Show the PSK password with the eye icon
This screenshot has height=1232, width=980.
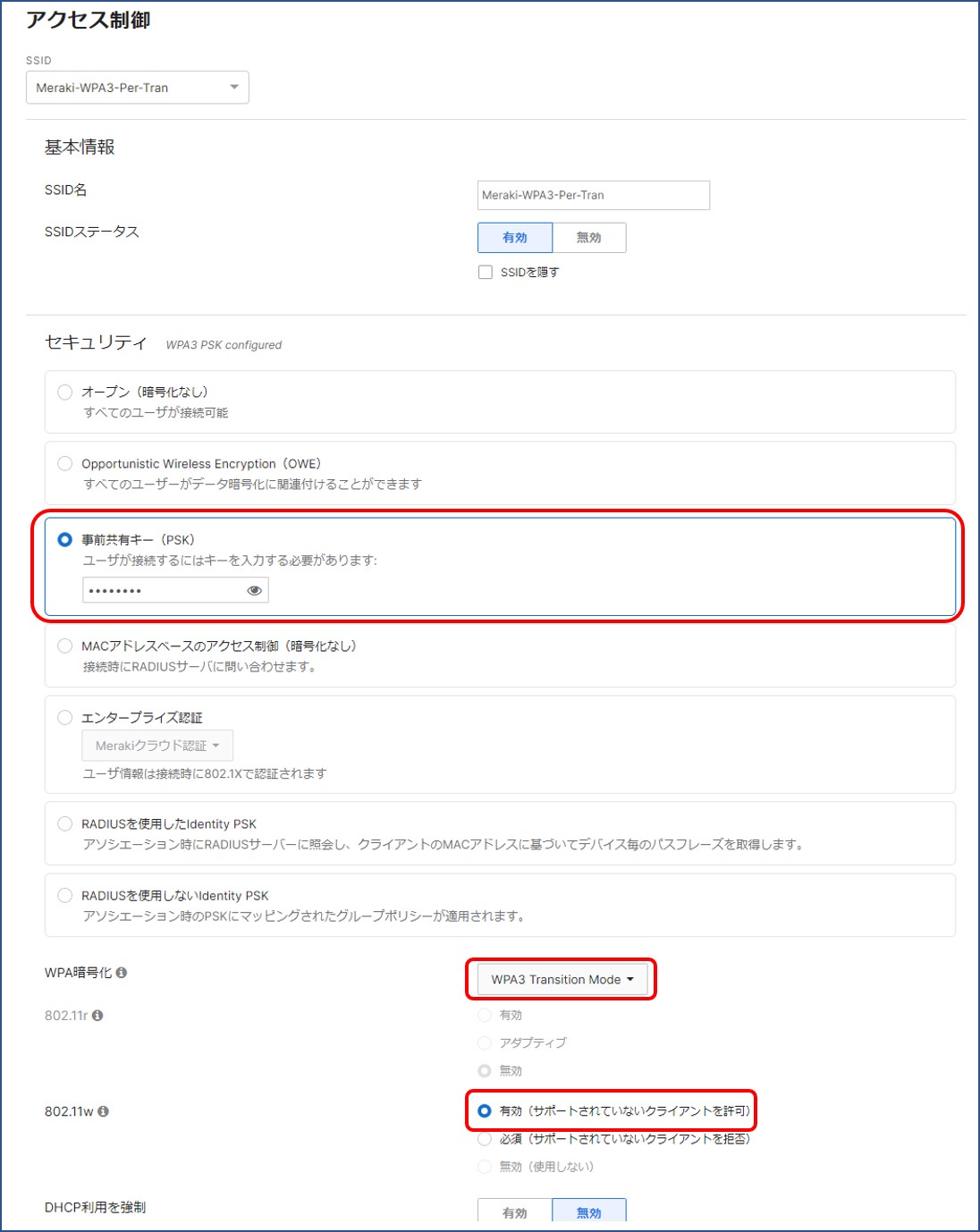point(254,590)
